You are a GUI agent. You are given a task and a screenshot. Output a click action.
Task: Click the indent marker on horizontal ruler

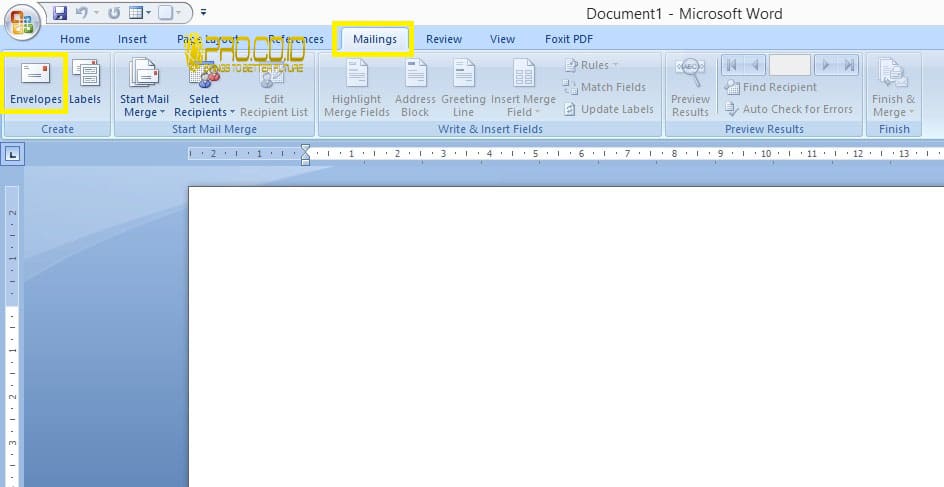[x=305, y=154]
